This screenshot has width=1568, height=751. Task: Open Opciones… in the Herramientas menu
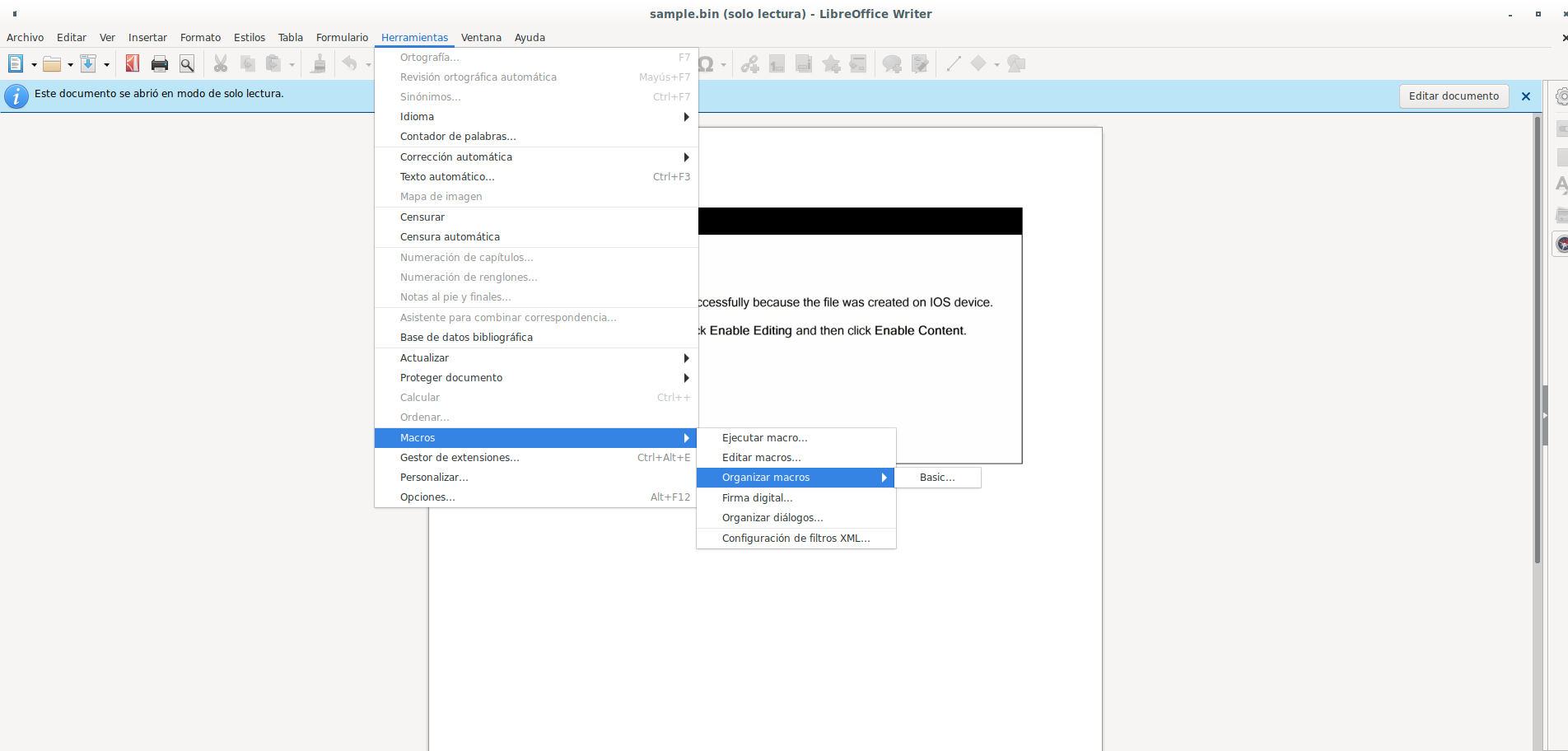427,497
